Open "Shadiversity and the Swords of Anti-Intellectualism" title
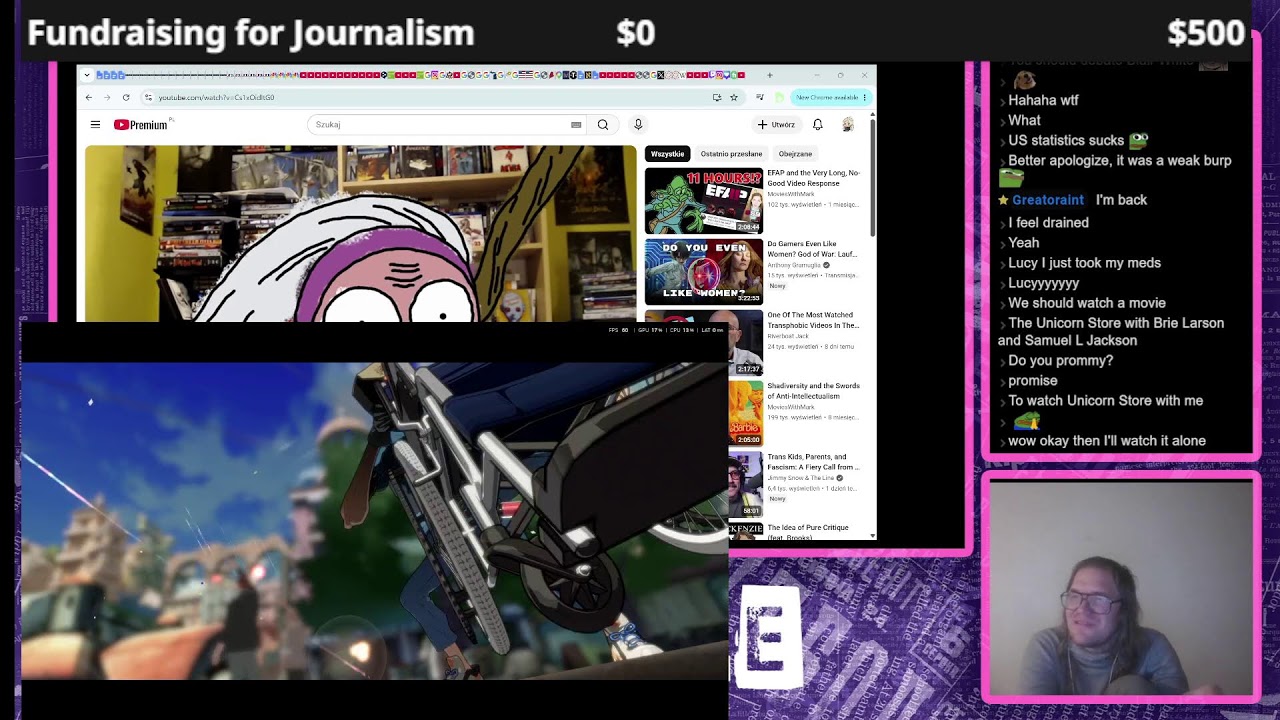 click(813, 391)
